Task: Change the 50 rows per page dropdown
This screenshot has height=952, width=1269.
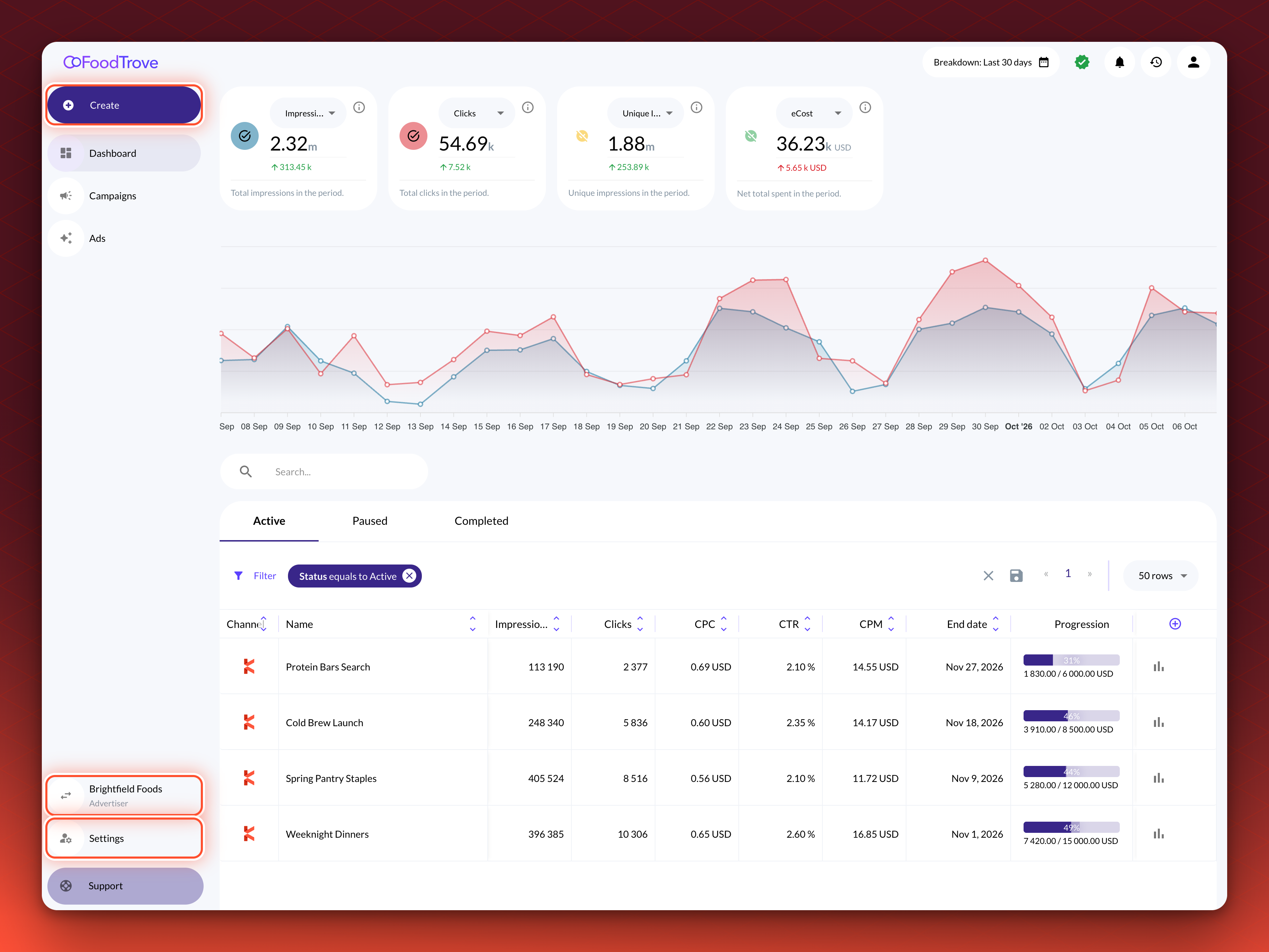Action: coord(1161,575)
